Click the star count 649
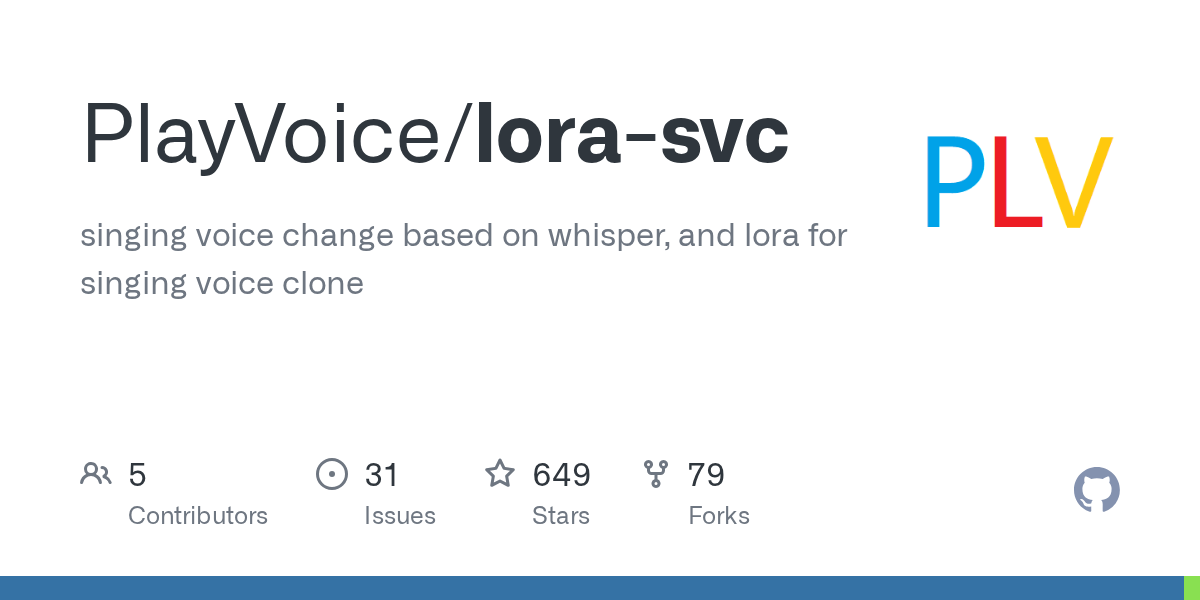The width and height of the screenshot is (1200, 600). [561, 475]
